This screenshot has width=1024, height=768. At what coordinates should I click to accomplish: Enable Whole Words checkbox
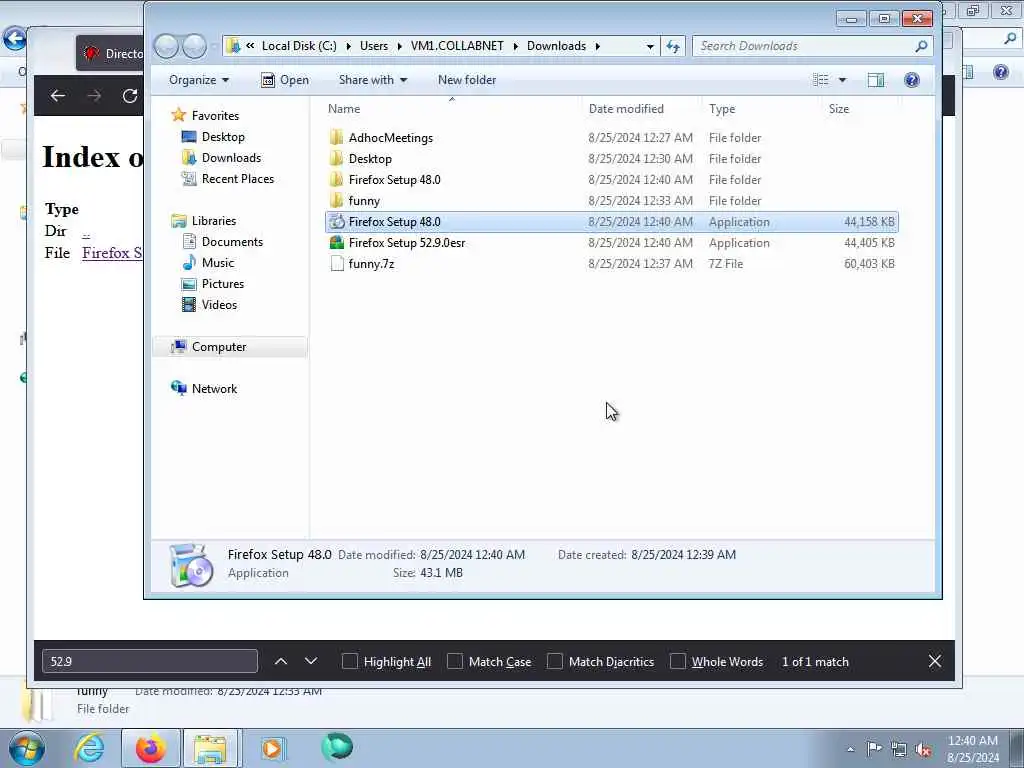tap(678, 662)
